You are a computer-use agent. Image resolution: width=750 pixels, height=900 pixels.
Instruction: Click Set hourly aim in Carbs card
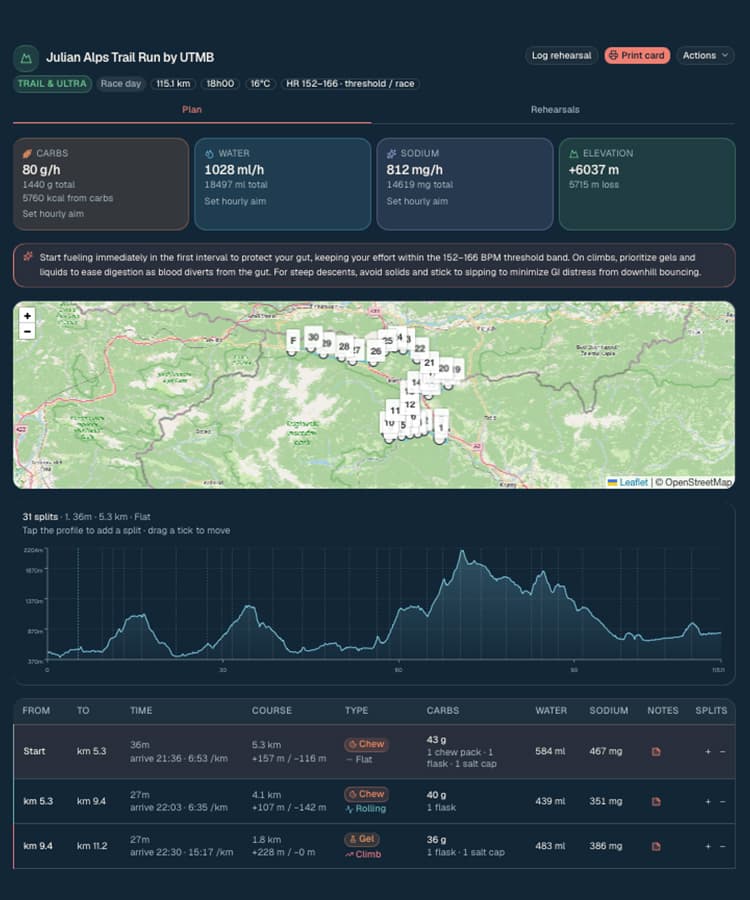pyautogui.click(x=53, y=214)
